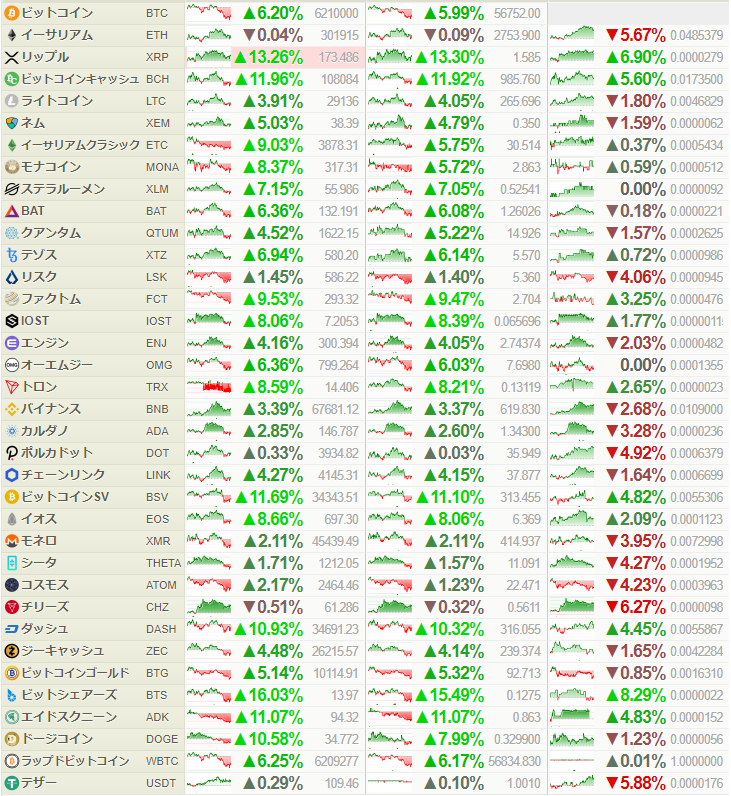Open the ADK BTC-pair sparkline chart
This screenshot has width=731, height=796.
(572, 717)
